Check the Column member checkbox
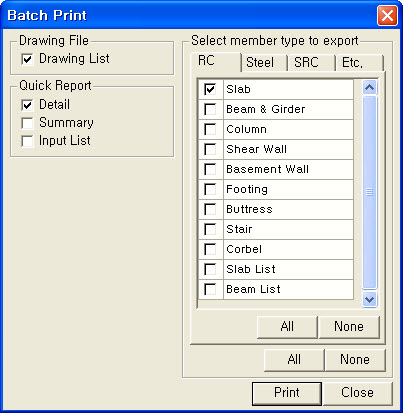 (x=210, y=129)
